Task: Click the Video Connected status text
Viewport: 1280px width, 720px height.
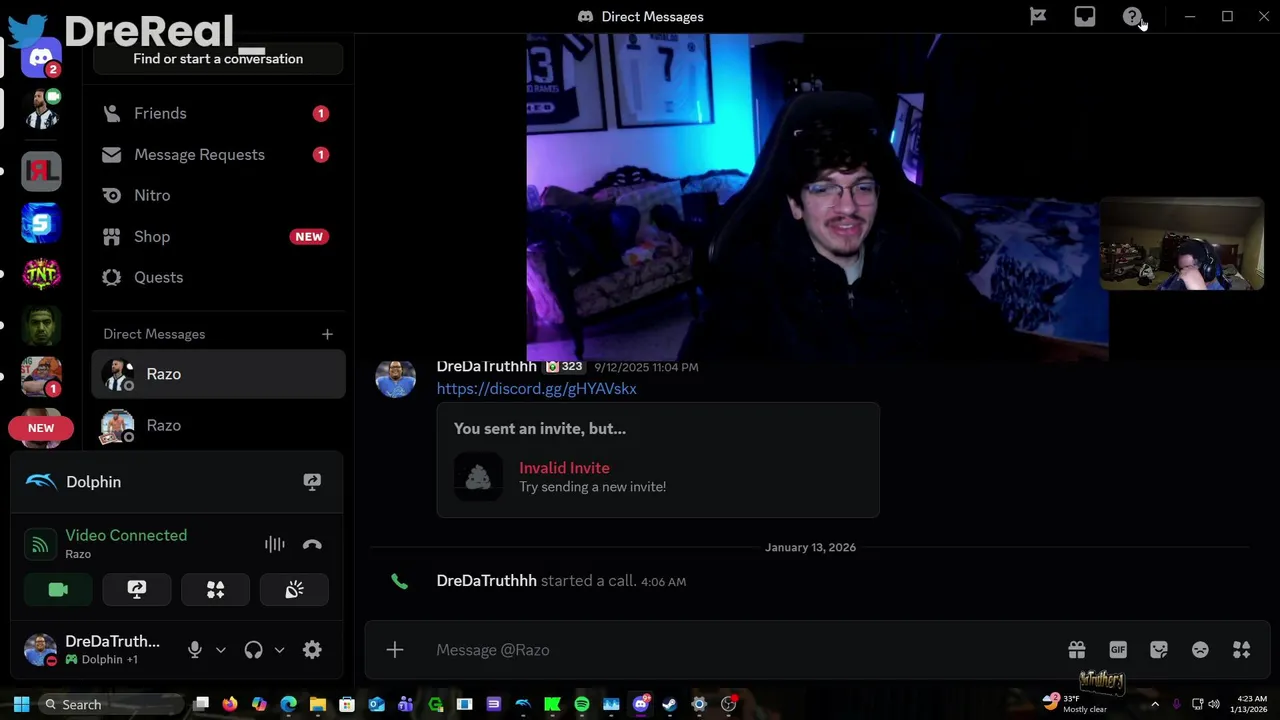Action: point(126,535)
